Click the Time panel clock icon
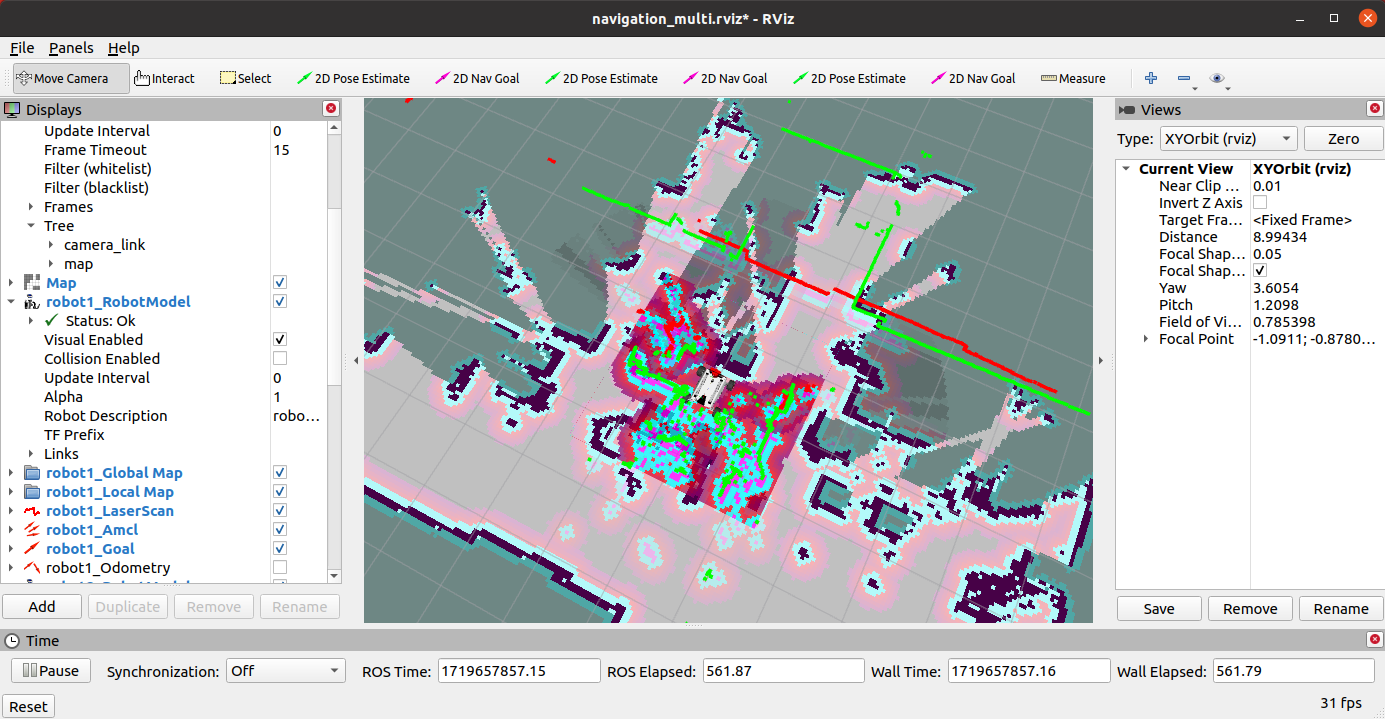 tap(13, 640)
